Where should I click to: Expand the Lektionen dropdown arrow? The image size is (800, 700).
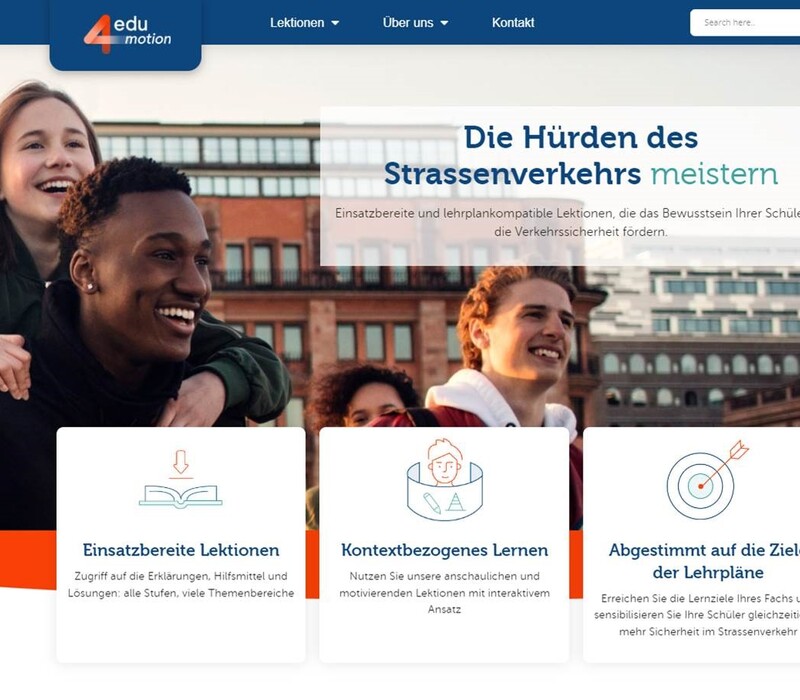point(335,23)
